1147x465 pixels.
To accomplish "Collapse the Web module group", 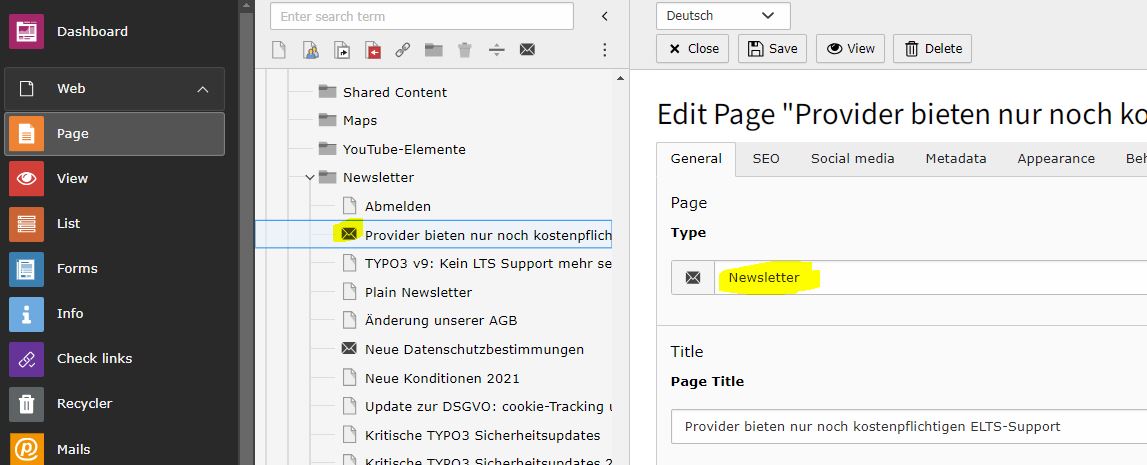I will 203,89.
